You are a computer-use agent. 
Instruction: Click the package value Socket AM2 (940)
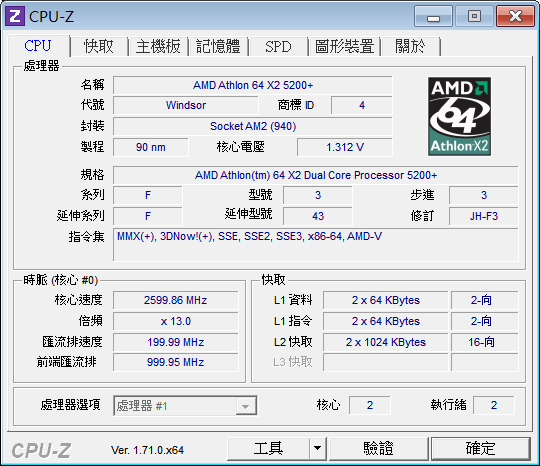click(x=252, y=126)
